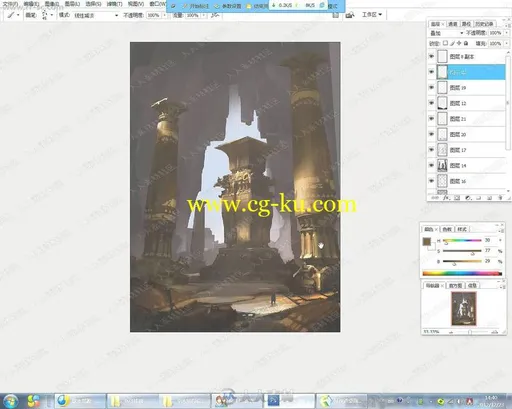
Task: Open flow slider arrow in options bar
Action: 204,15
